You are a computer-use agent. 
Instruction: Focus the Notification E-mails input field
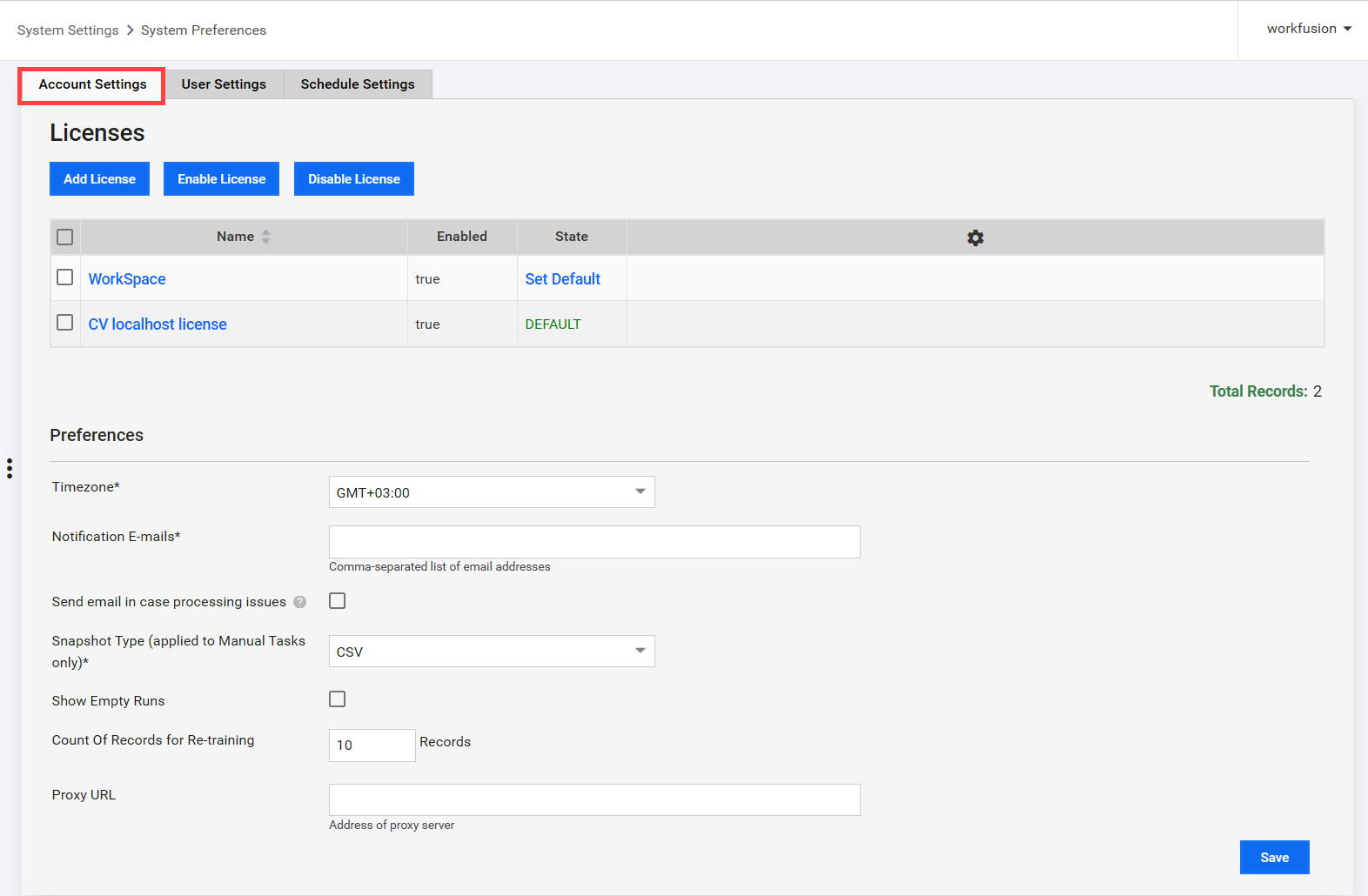tap(594, 542)
